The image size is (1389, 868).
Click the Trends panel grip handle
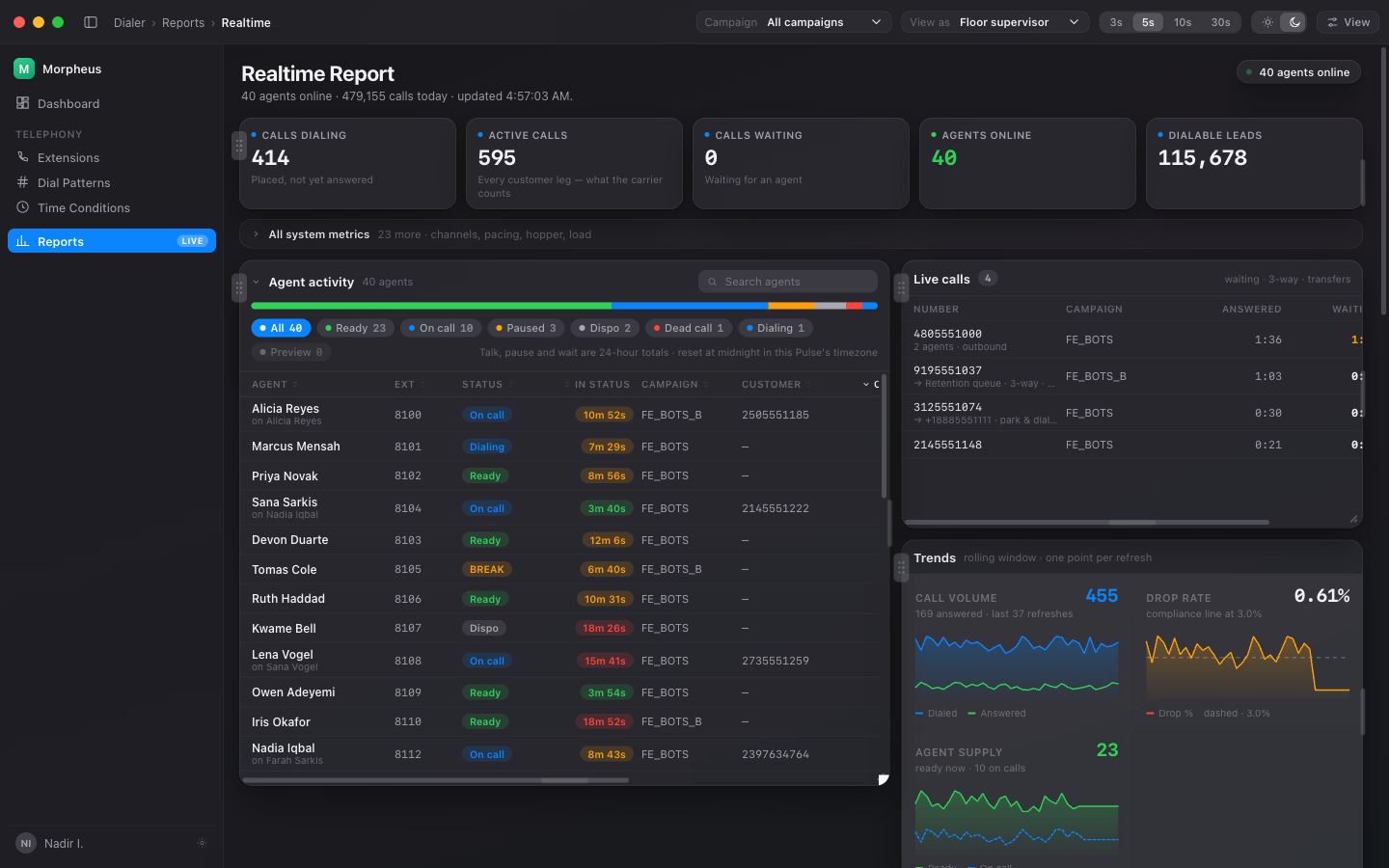(x=901, y=567)
